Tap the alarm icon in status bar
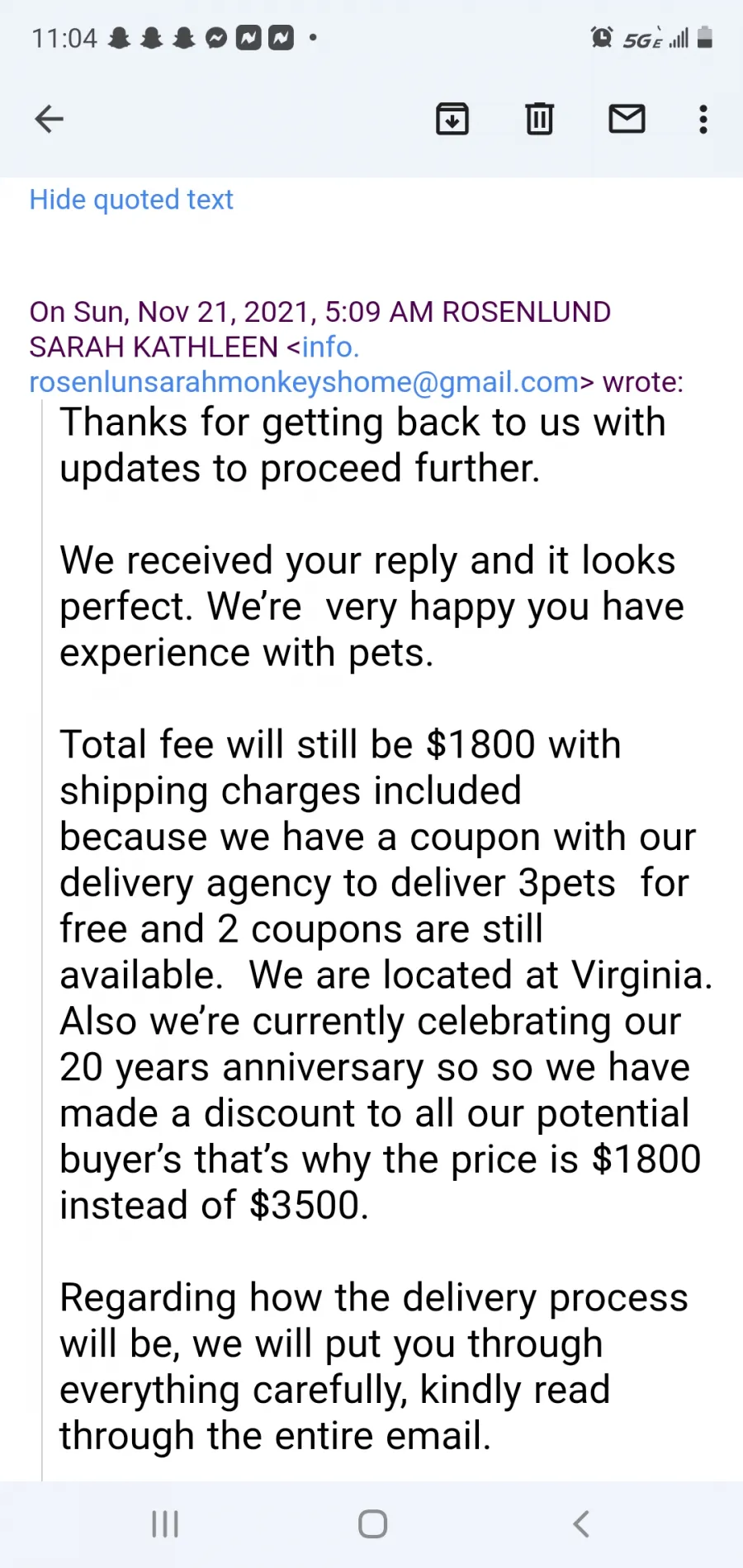The image size is (743, 1568). (602, 38)
